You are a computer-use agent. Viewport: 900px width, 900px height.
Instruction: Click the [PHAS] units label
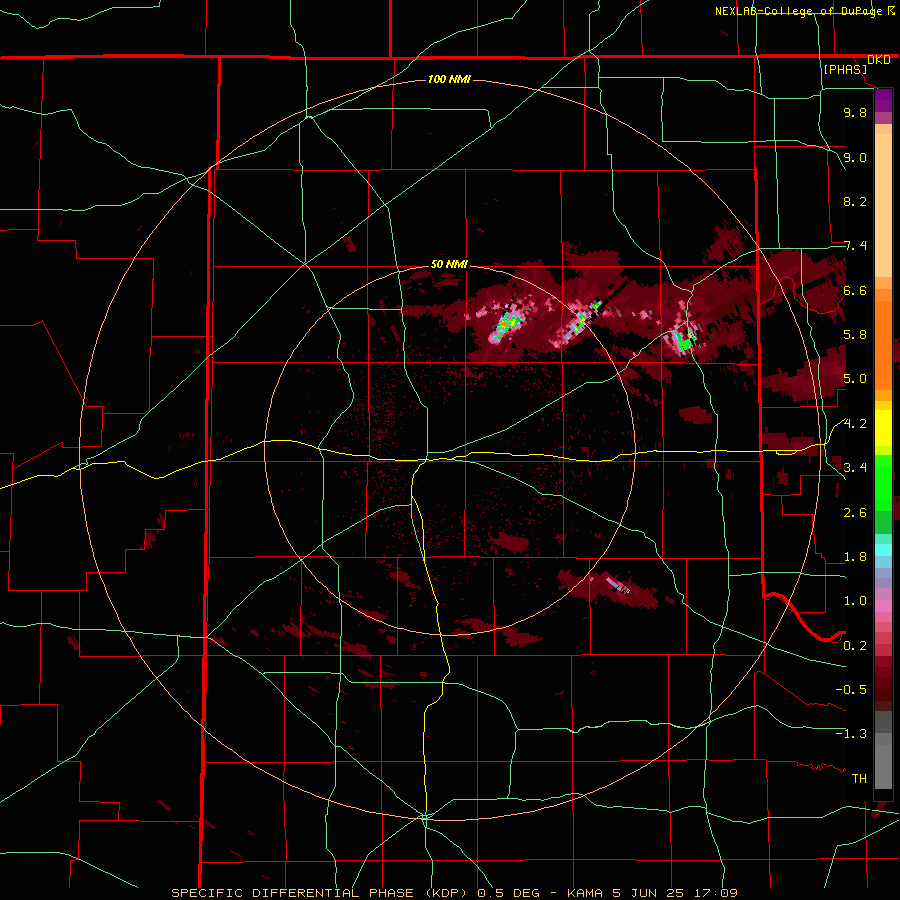coord(845,69)
